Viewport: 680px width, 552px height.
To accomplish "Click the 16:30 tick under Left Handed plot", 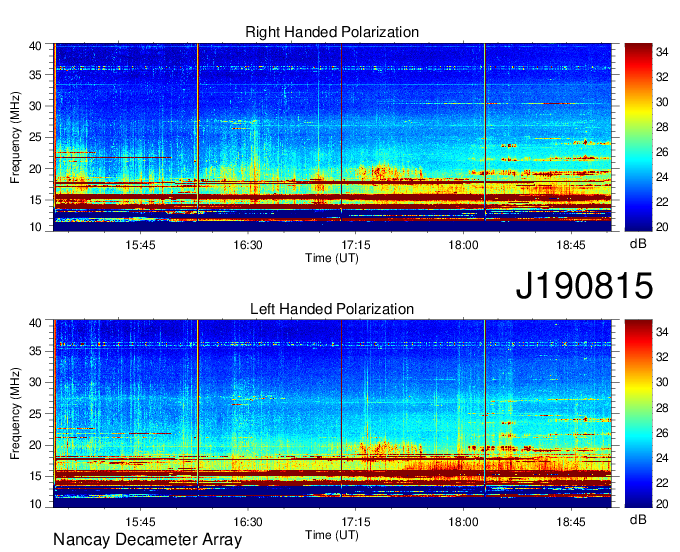I will click(248, 522).
